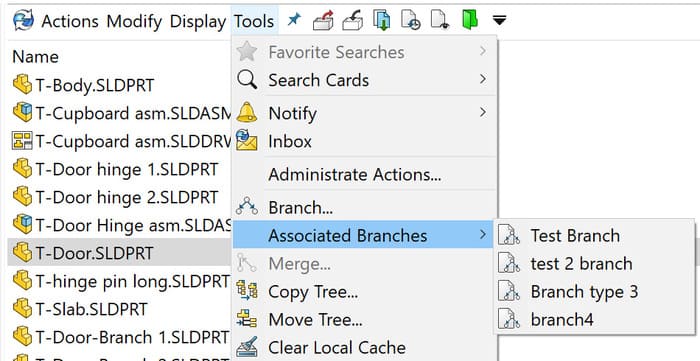Click the Test Branch file icon

coord(509,235)
